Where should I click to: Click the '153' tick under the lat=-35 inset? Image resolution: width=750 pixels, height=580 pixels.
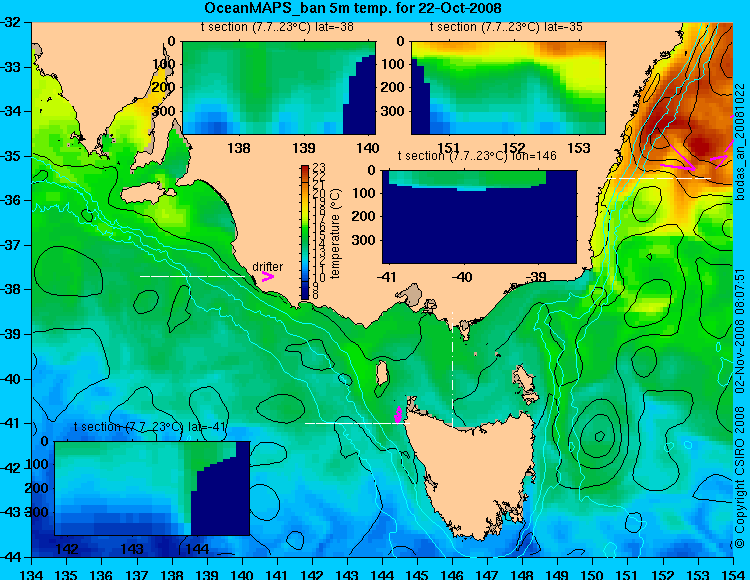[579, 148]
